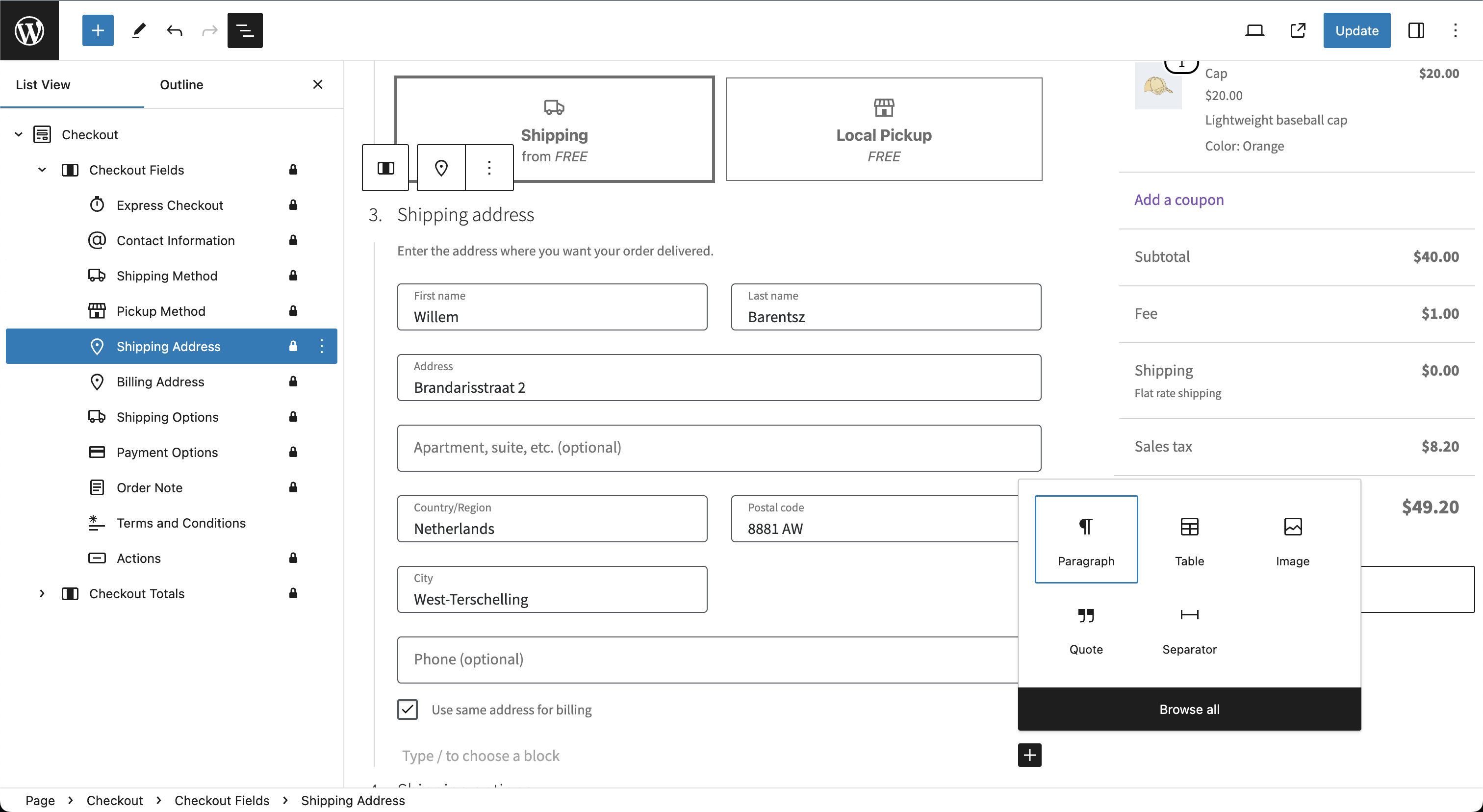Open the 'Add a coupon' link
The width and height of the screenshot is (1483, 812).
tap(1178, 200)
